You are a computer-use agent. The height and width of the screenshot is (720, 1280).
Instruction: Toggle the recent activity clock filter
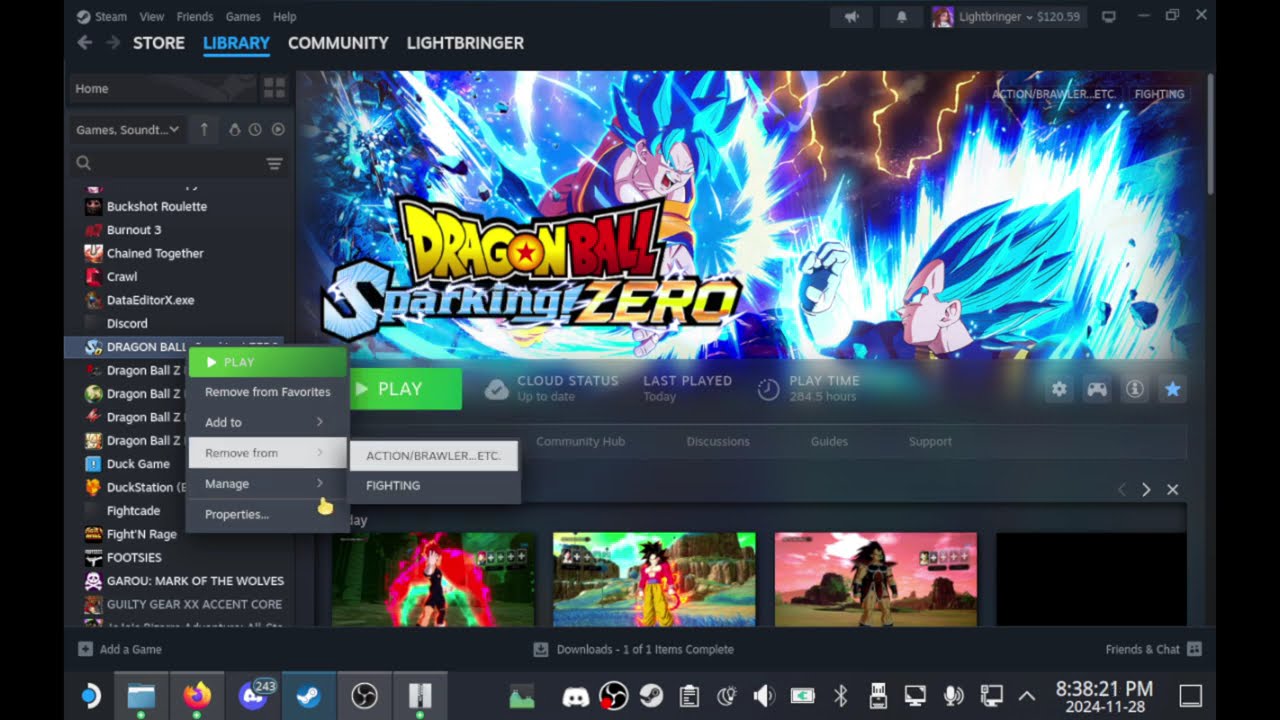[x=255, y=129]
